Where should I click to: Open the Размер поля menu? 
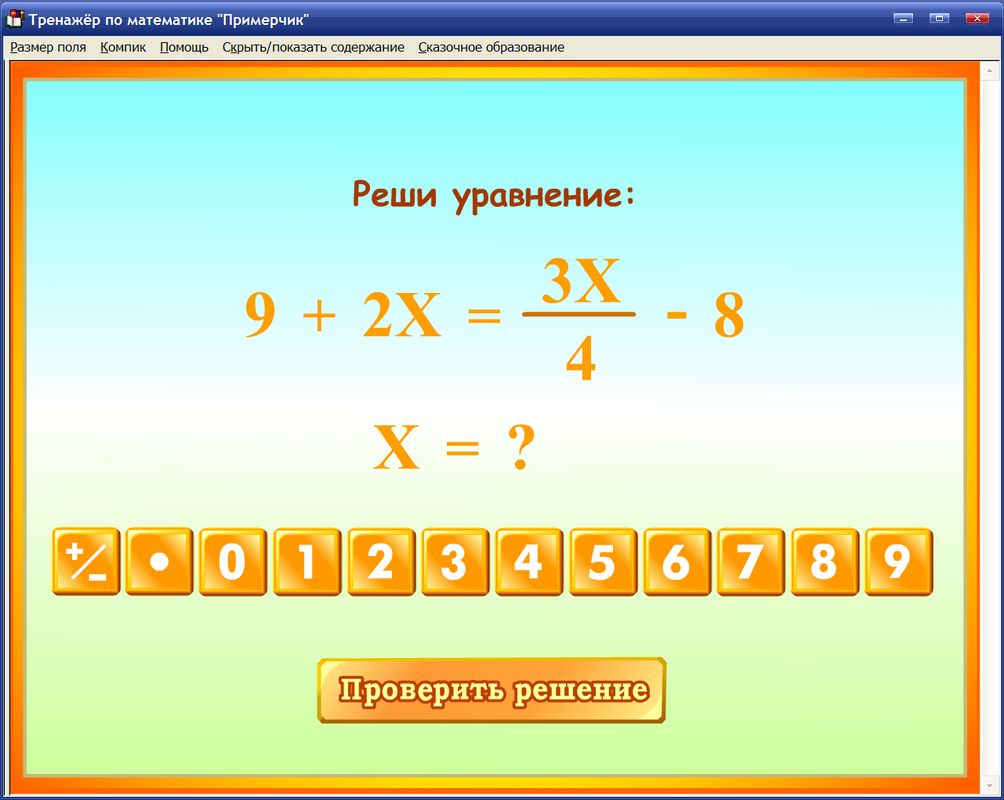pyautogui.click(x=47, y=47)
